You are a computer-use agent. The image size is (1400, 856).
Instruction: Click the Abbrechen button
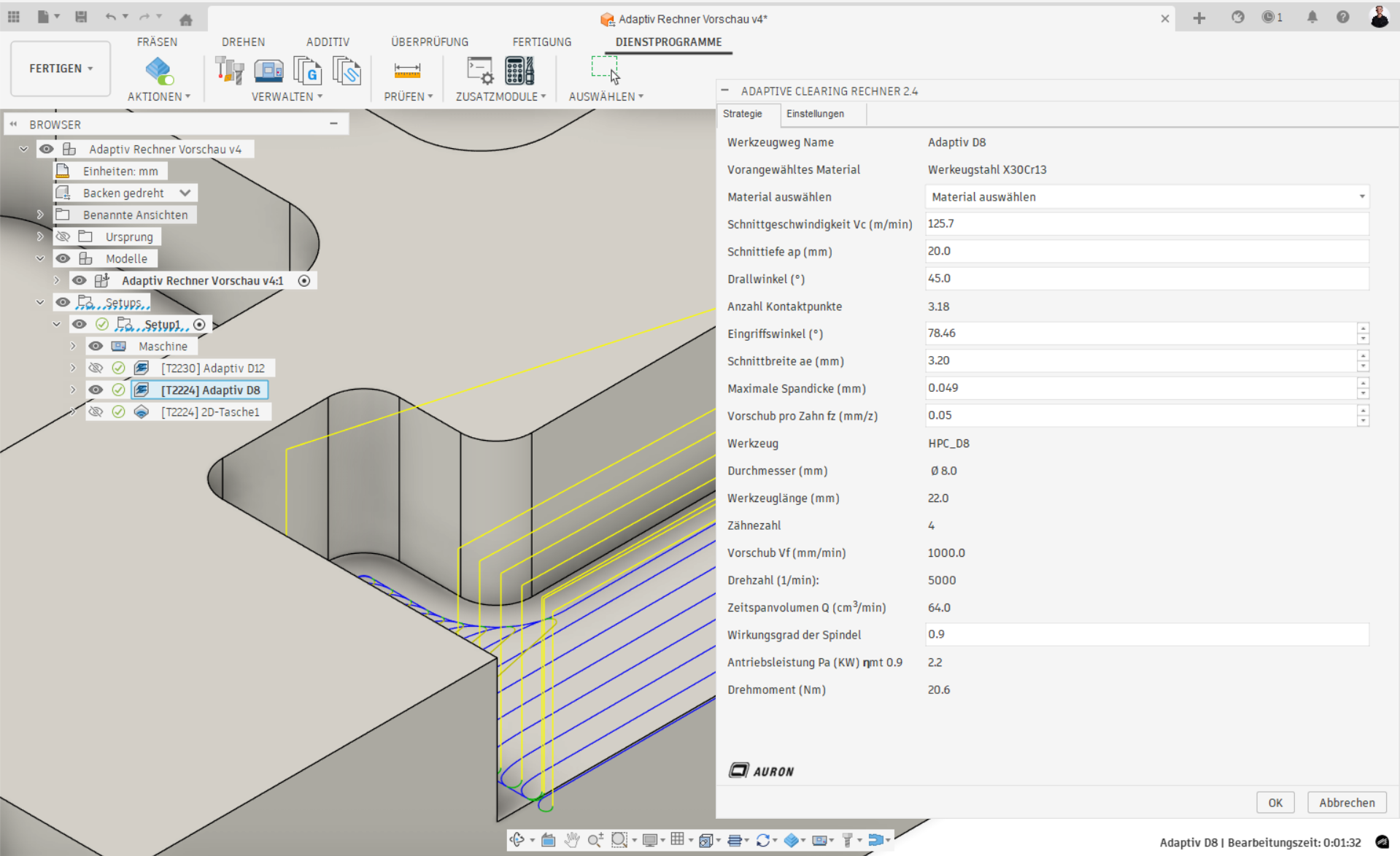tap(1346, 802)
